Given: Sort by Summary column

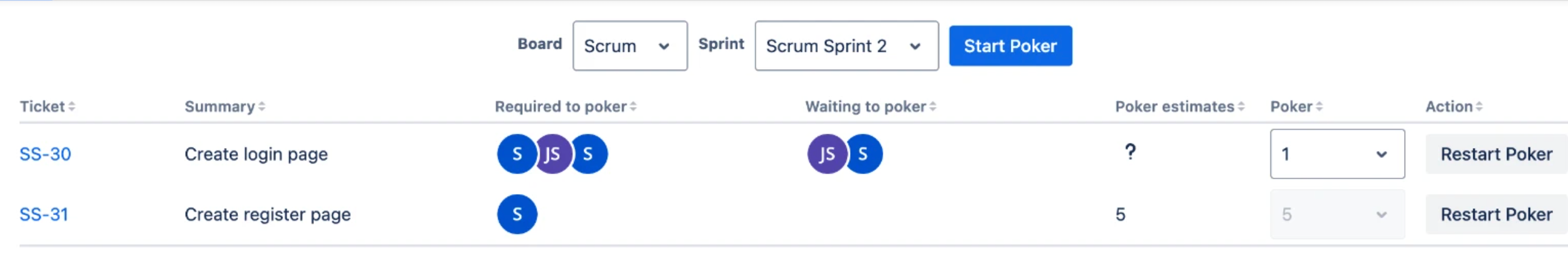Looking at the screenshot, I should 225,106.
